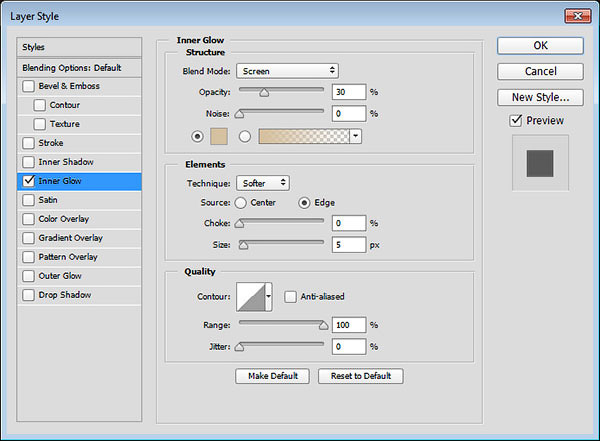Click the Range value field
The image size is (600, 441).
349,325
